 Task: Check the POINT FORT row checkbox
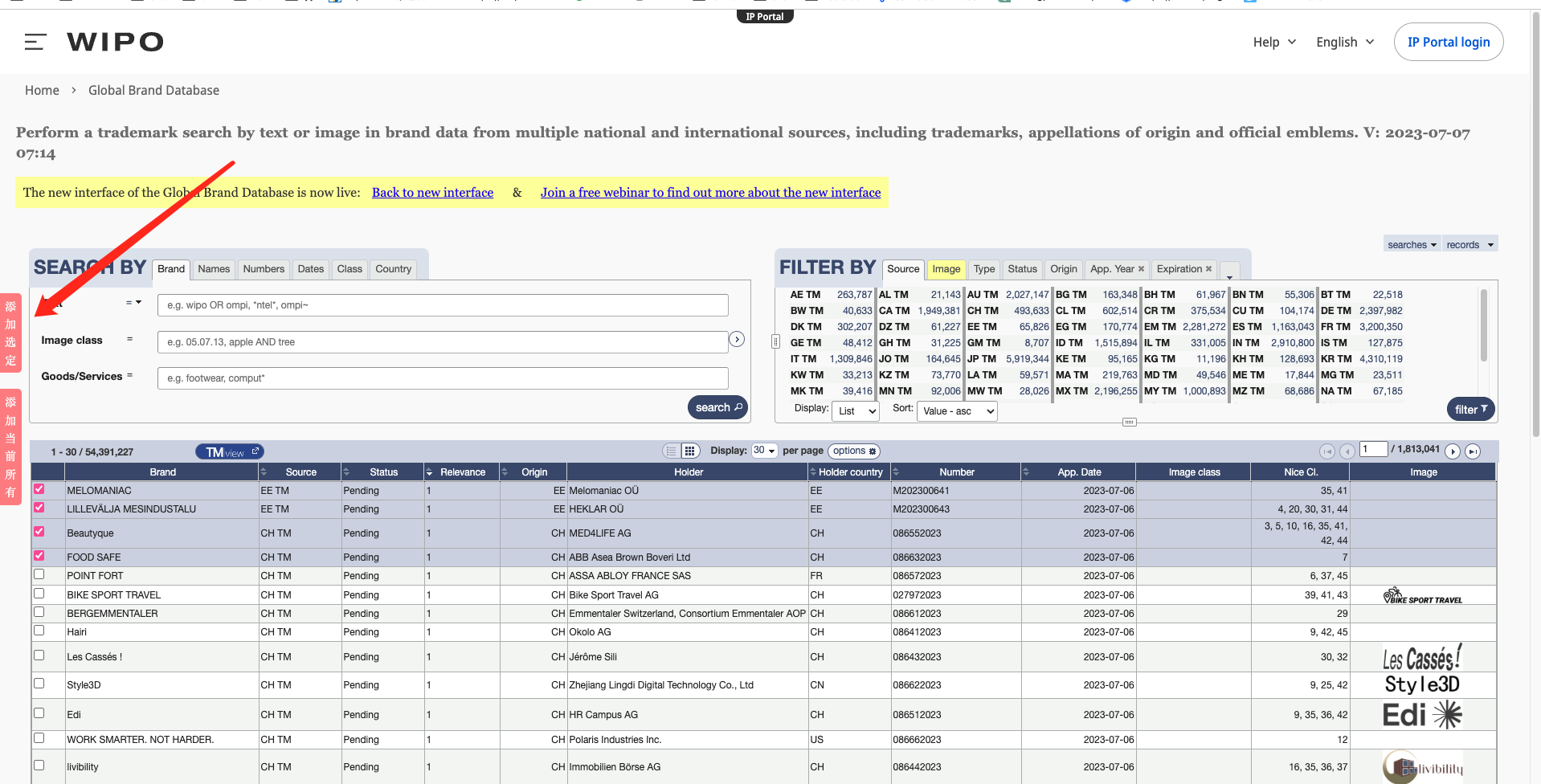(39, 574)
